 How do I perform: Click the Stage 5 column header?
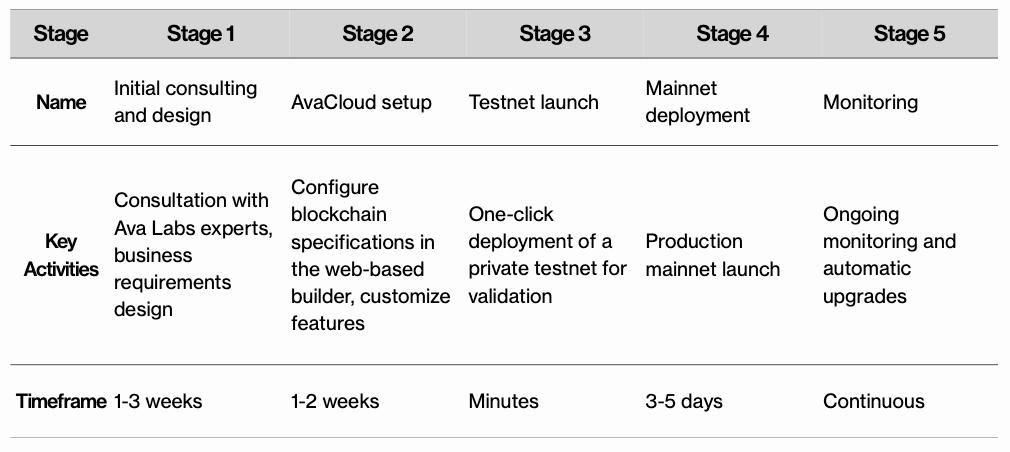910,34
